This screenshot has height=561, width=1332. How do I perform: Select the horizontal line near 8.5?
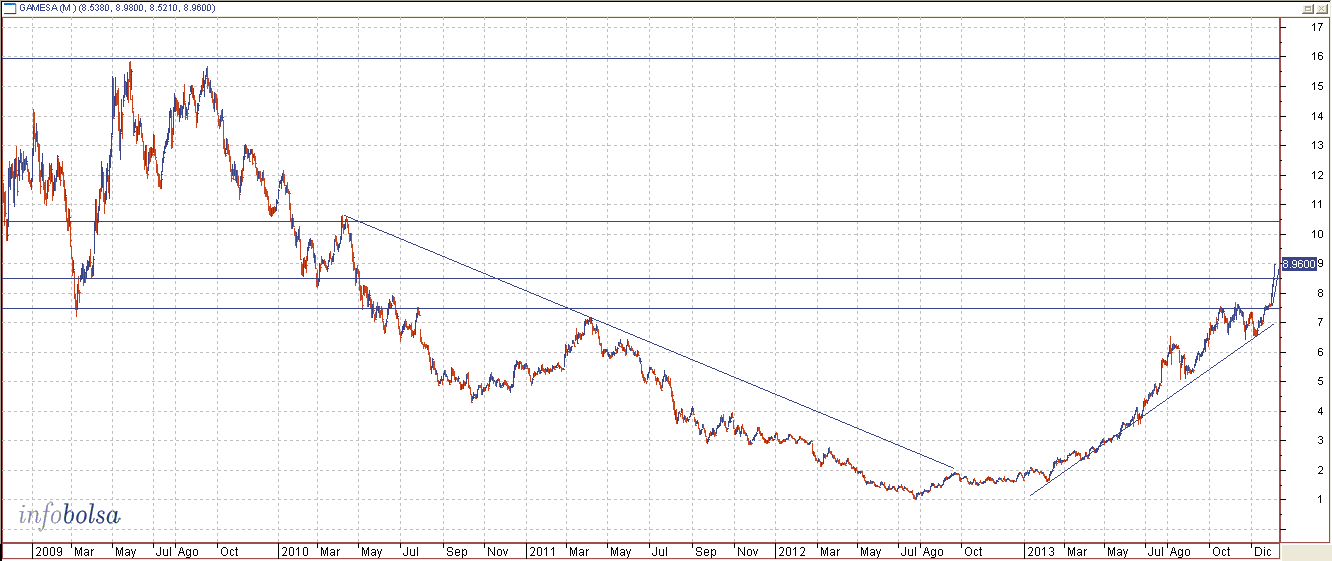pyautogui.click(x=640, y=278)
